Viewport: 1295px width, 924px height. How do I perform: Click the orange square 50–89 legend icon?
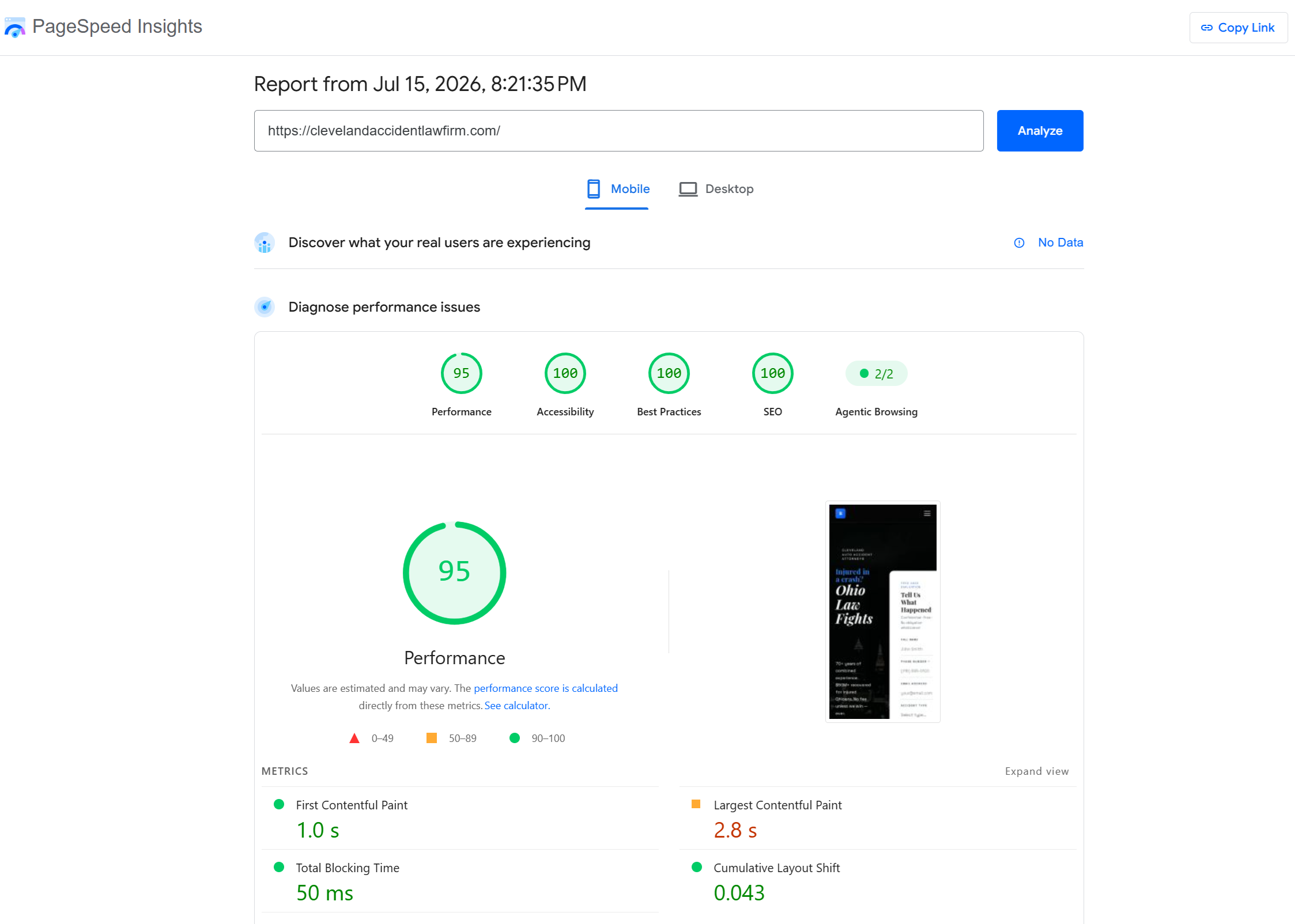pos(431,738)
